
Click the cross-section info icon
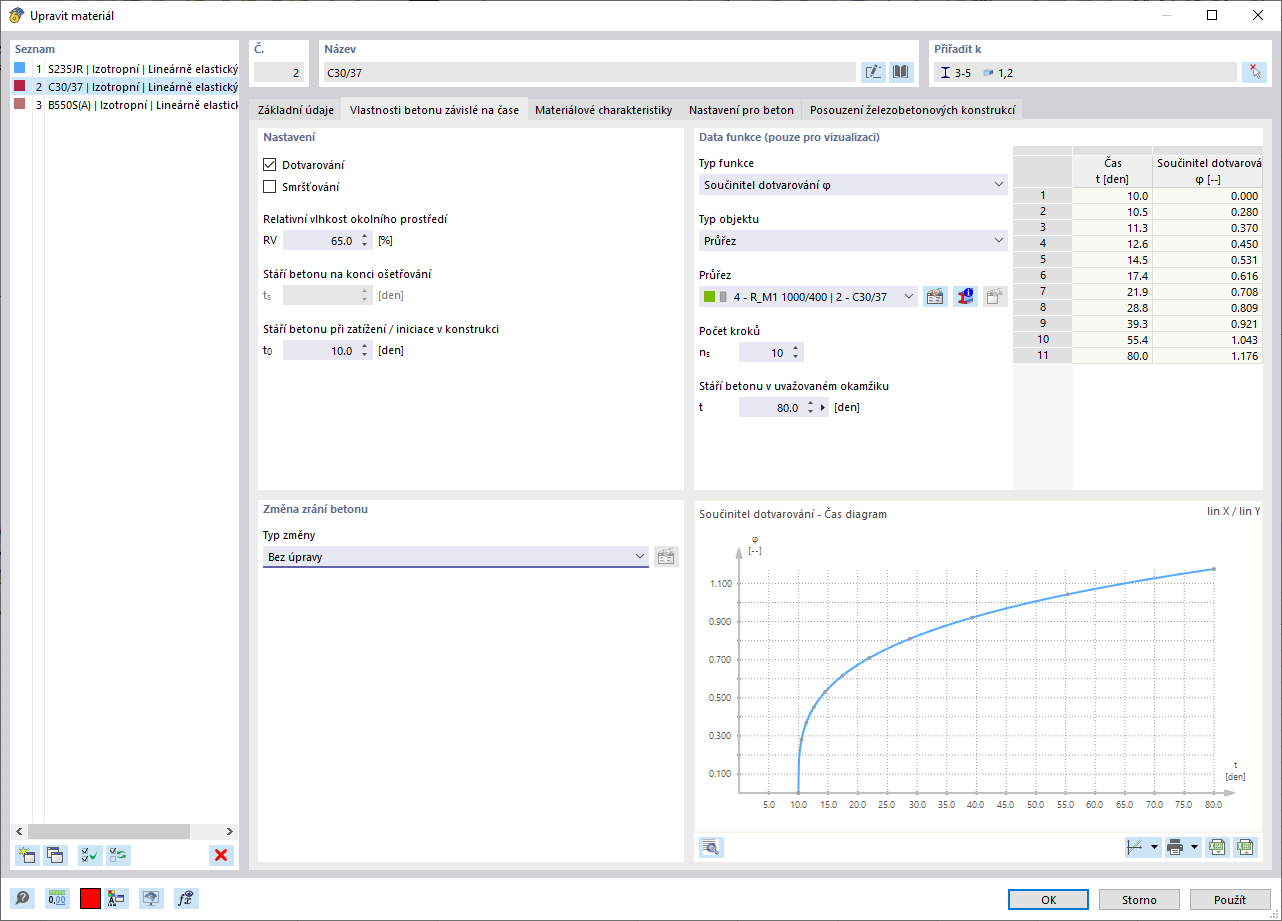[965, 296]
